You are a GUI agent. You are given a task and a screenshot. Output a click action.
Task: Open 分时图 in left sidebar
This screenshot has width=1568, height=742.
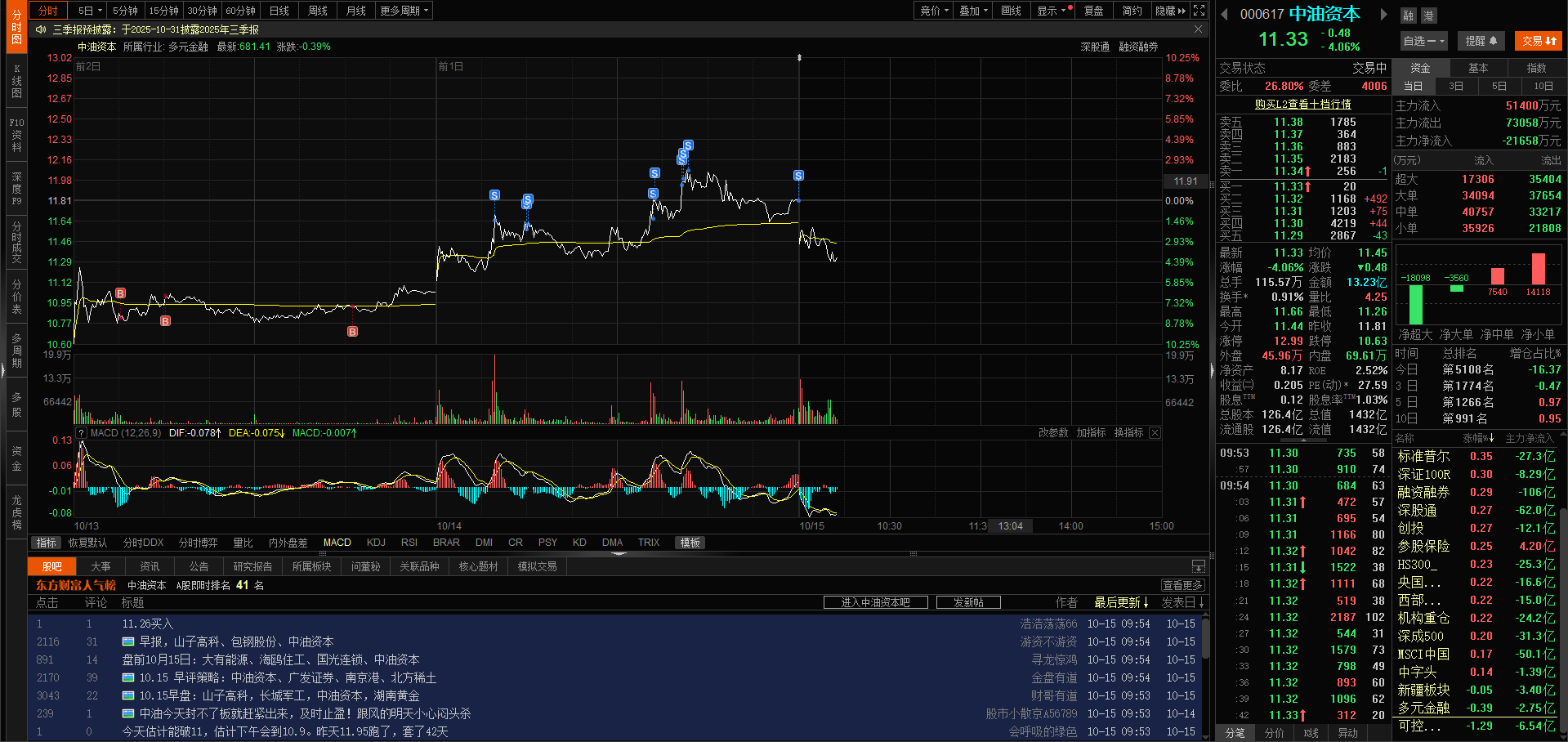(x=16, y=28)
